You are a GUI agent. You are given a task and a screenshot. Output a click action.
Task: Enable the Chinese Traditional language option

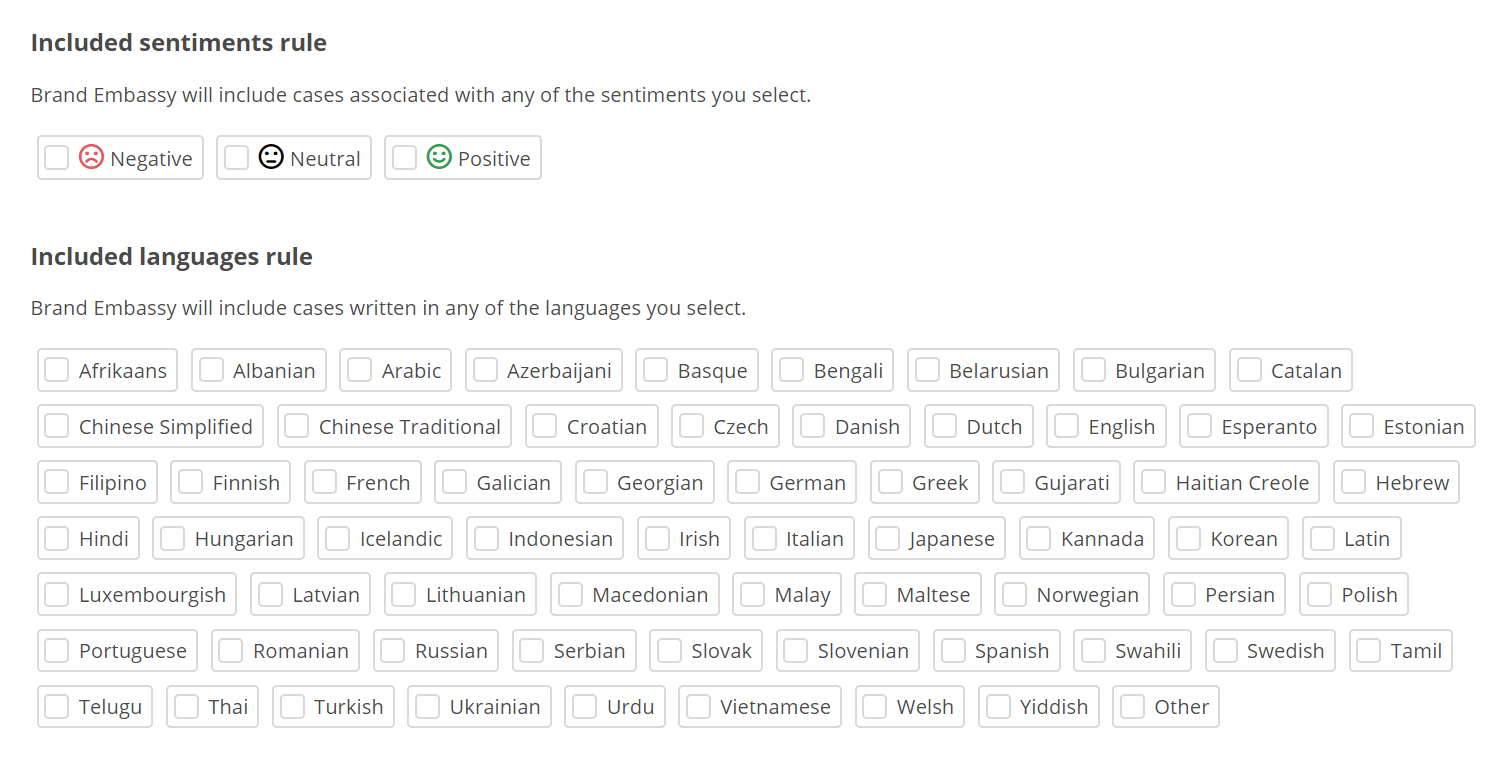(297, 426)
